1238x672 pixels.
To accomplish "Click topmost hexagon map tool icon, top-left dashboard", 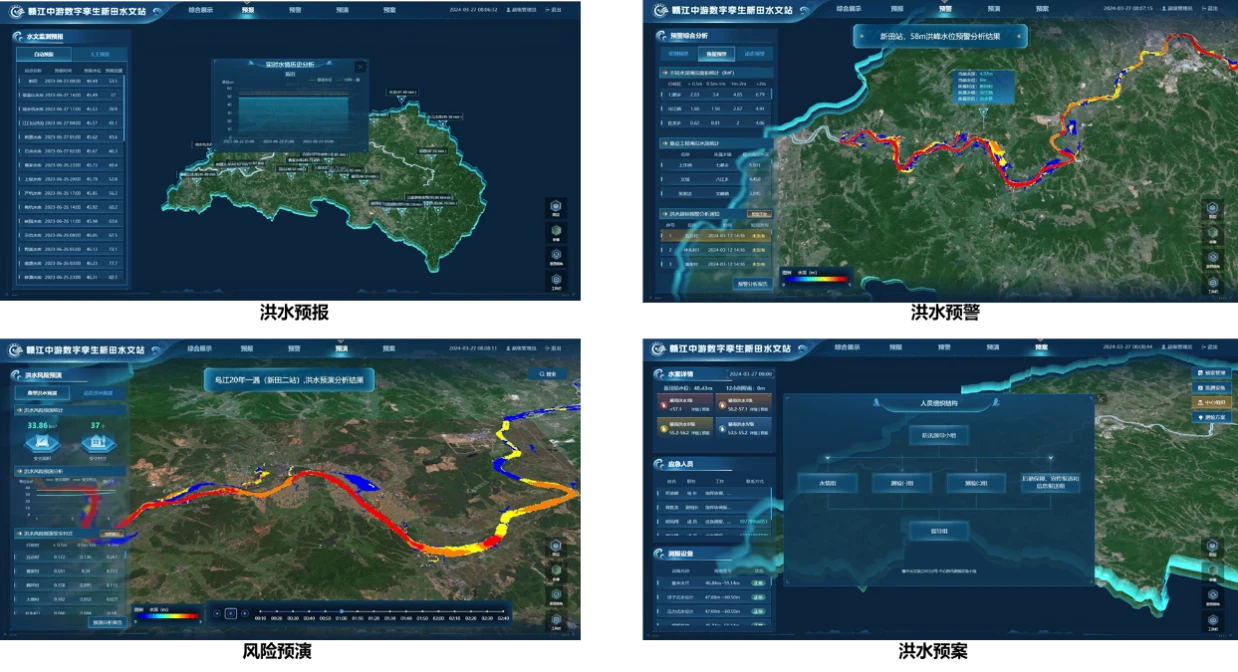I will pos(556,207).
